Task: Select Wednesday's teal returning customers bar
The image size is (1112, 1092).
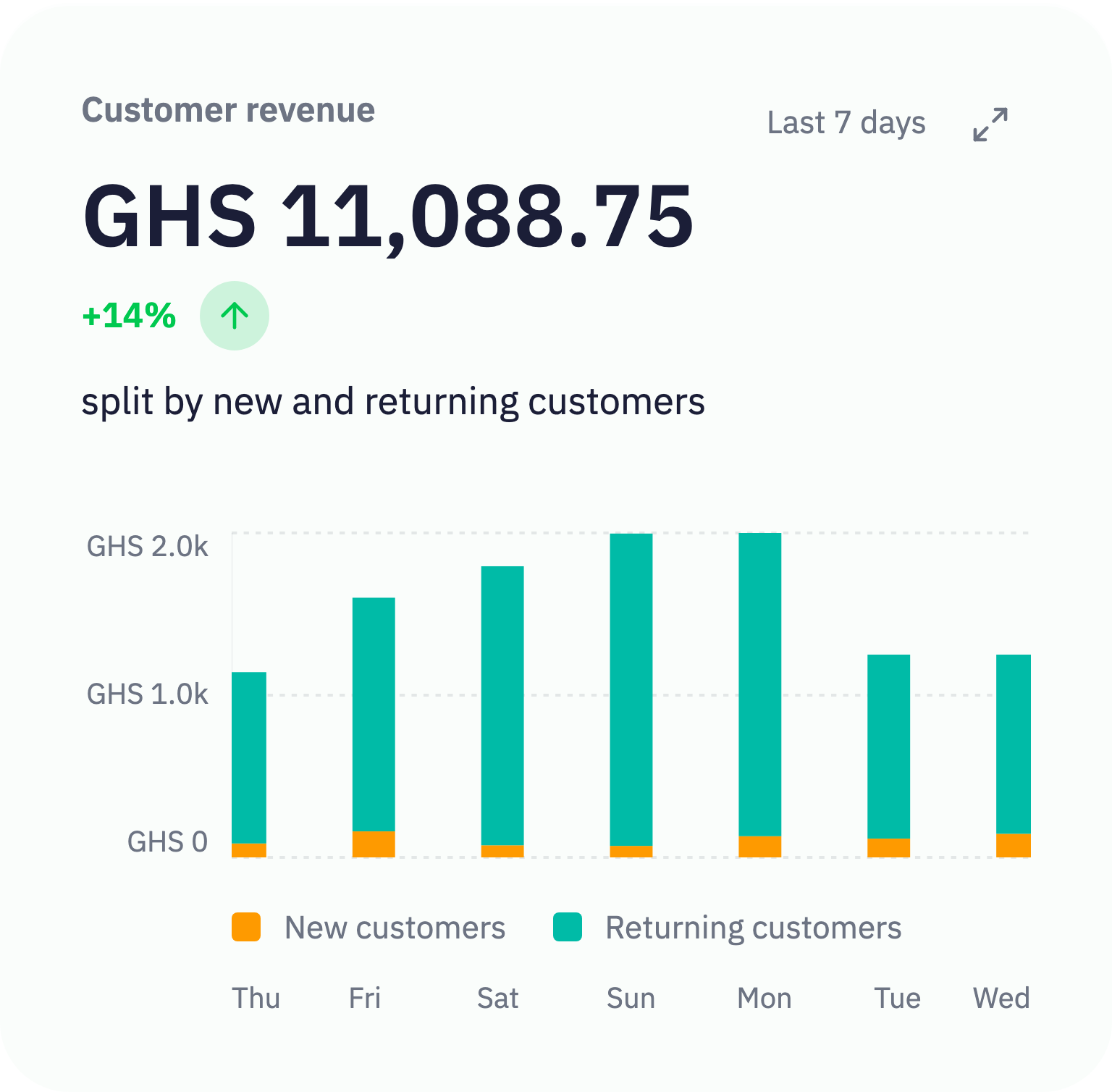Action: 1014,744
